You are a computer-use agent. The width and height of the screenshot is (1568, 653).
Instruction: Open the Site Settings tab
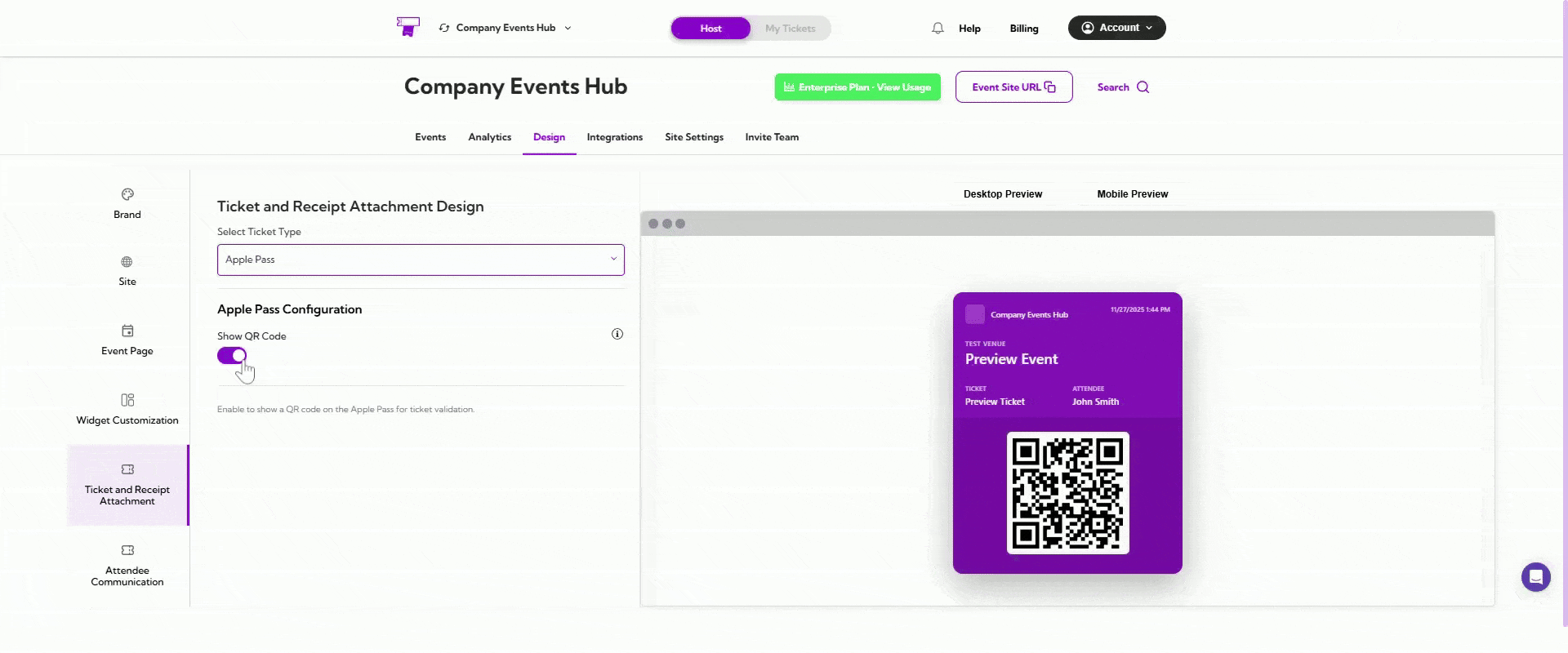tap(694, 137)
